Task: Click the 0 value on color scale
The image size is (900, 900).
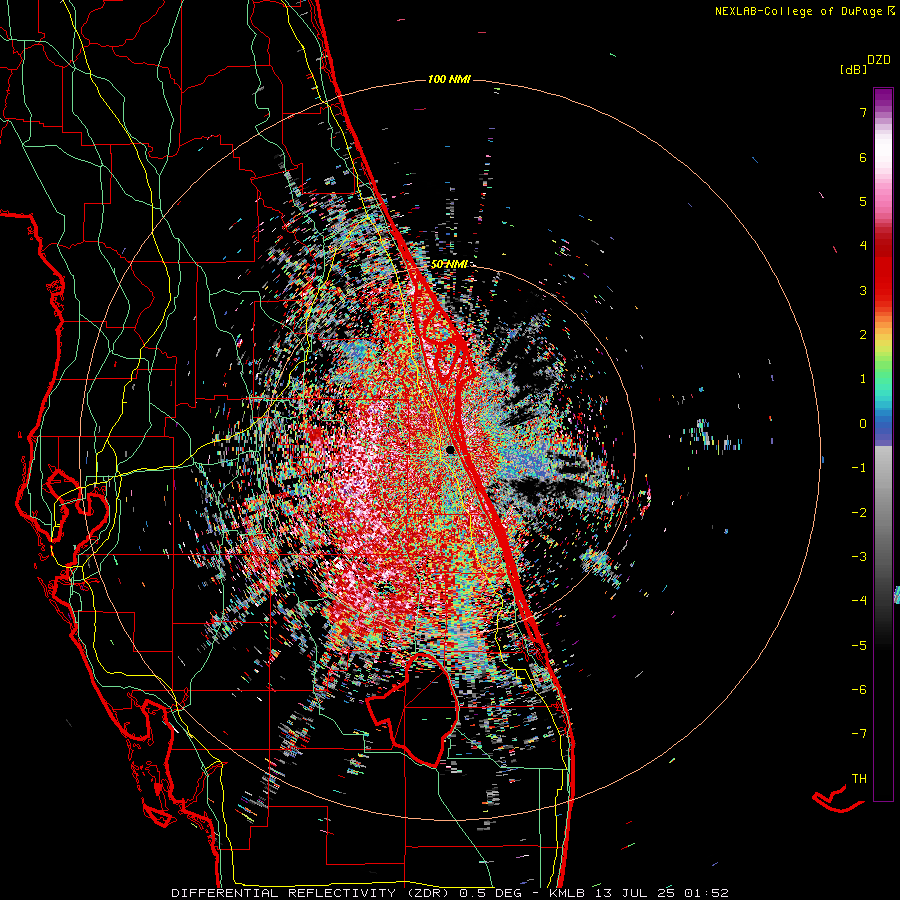Action: [863, 424]
